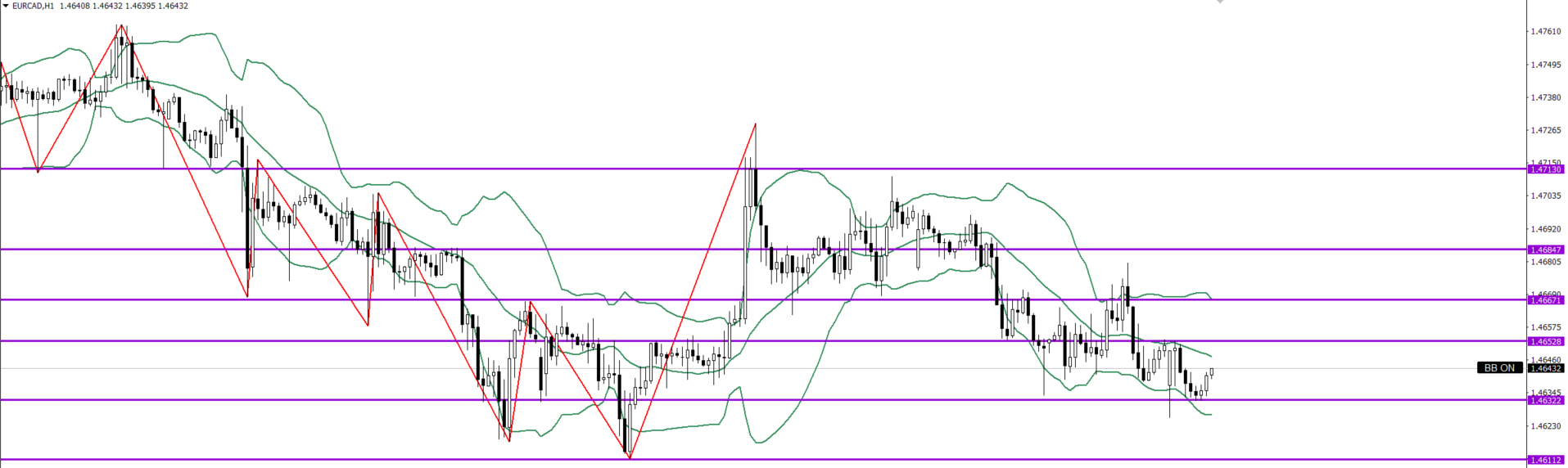
Task: Select the 1.46671 purple price label
Action: click(1546, 300)
